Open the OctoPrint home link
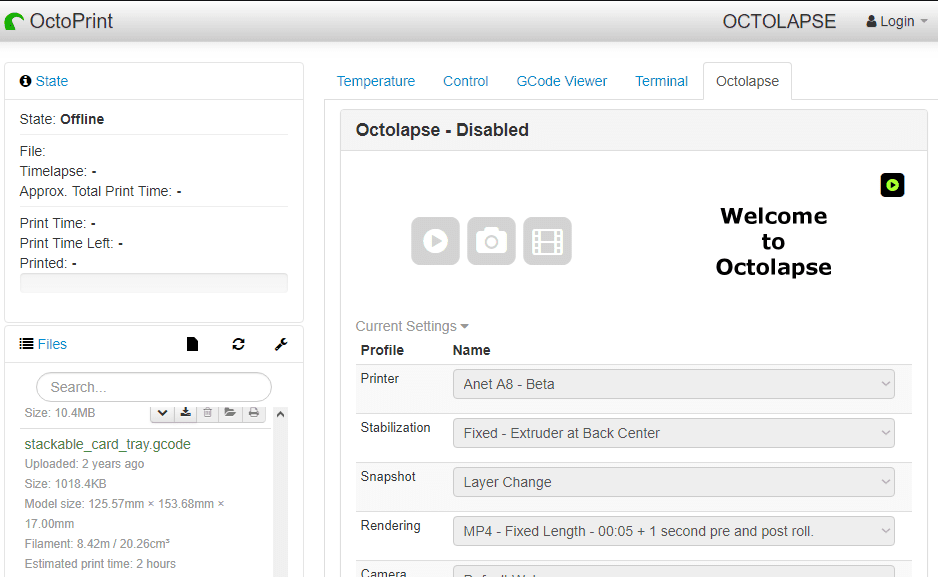Viewport: 938px width, 577px height. pyautogui.click(x=59, y=22)
